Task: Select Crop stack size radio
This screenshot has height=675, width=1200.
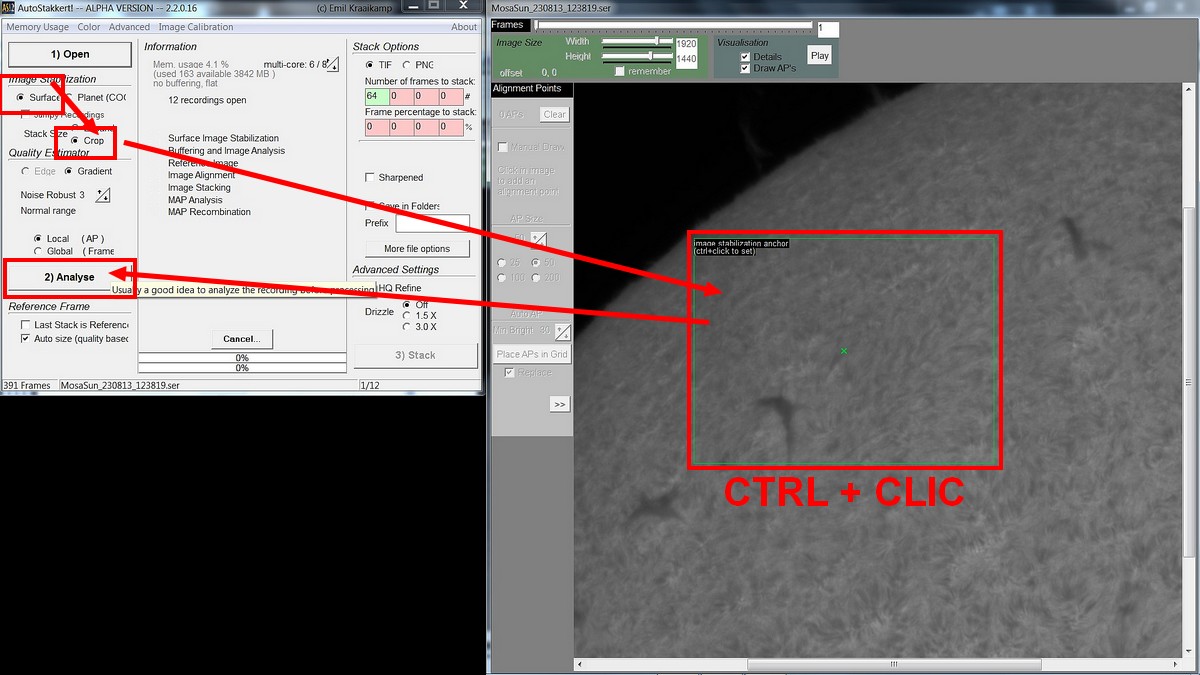Action: tap(75, 141)
